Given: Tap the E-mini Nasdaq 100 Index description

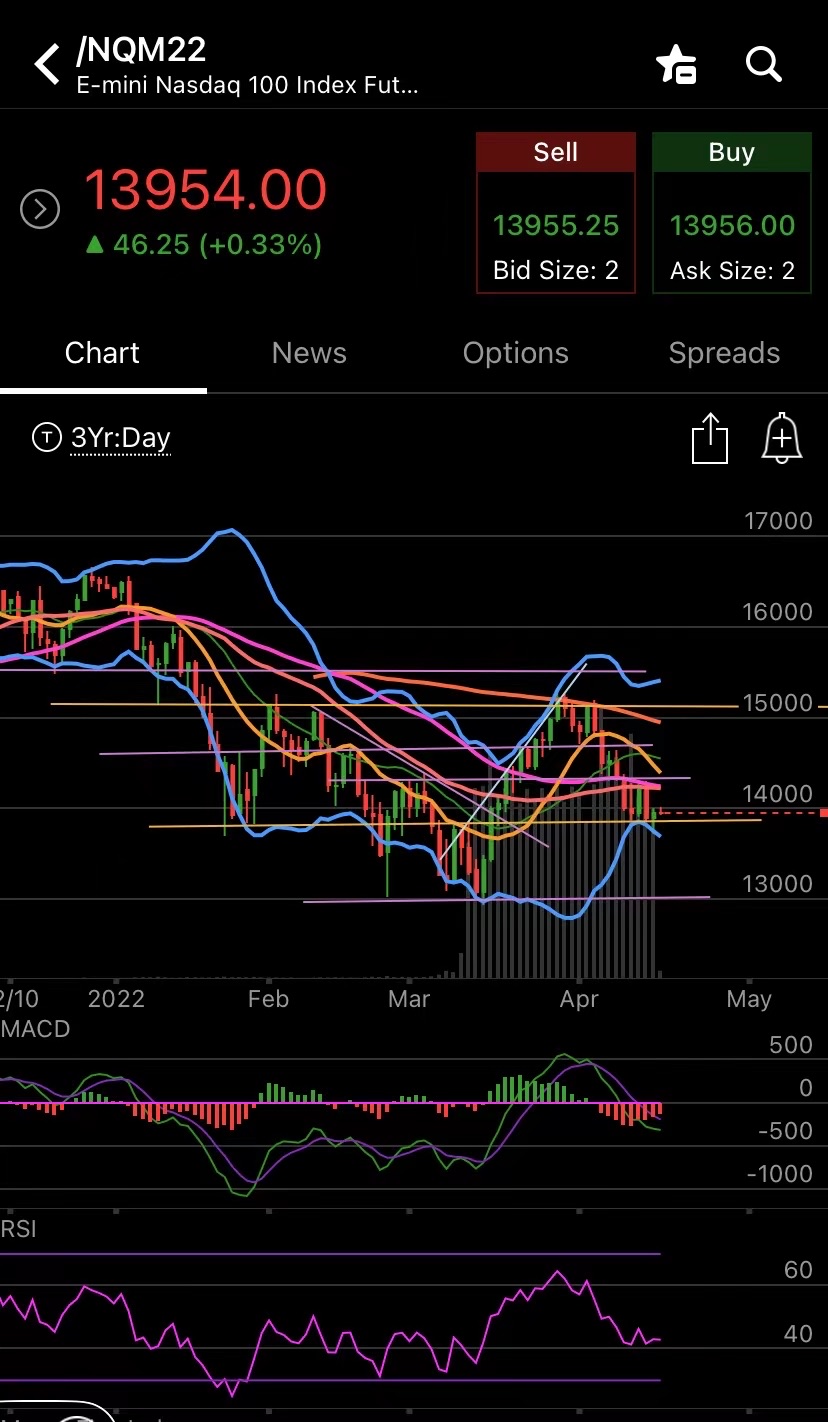Looking at the screenshot, I should (x=248, y=85).
